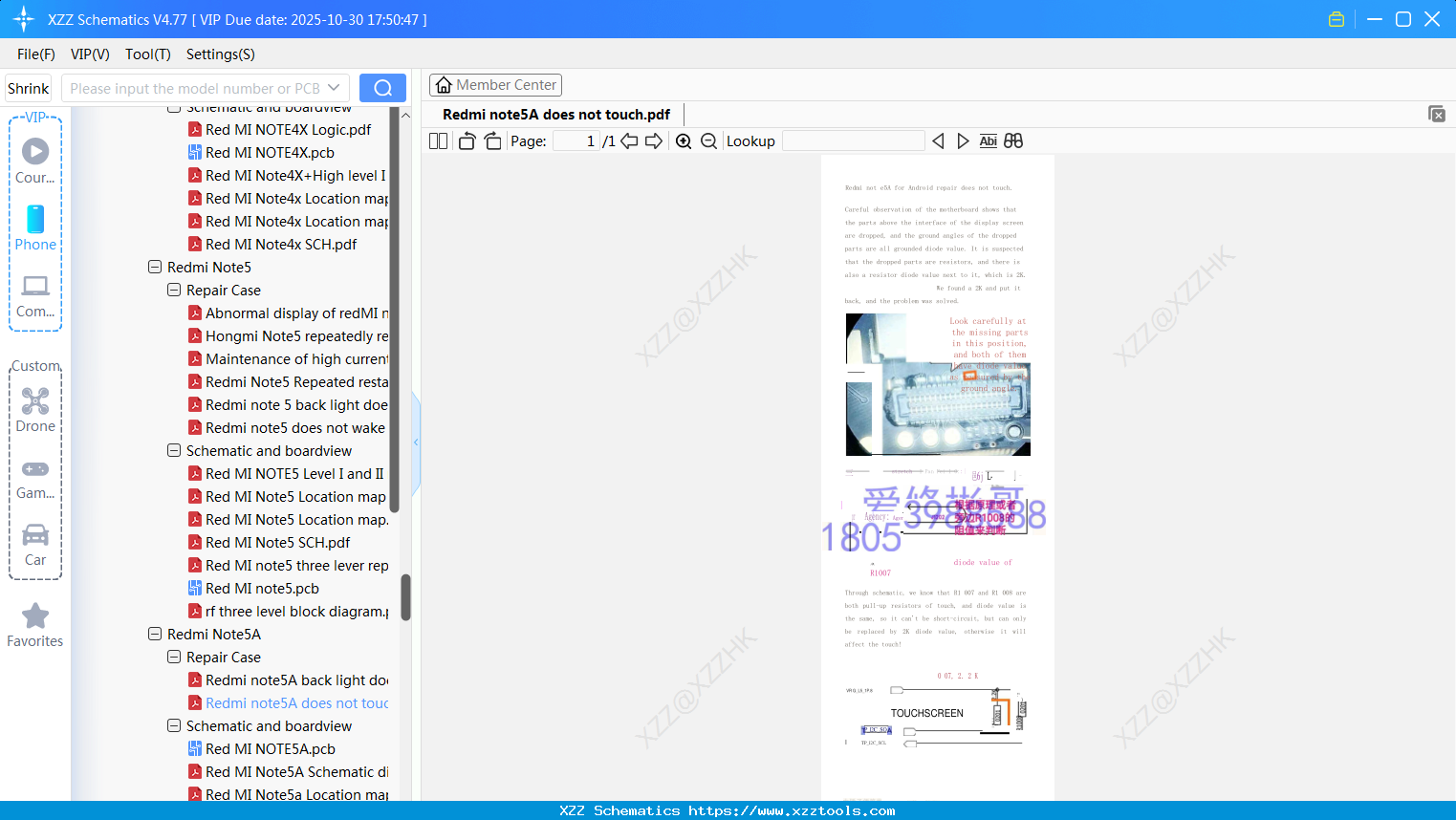Collapse the Redmi Note5A tree node
1456x820 pixels.
point(155,635)
